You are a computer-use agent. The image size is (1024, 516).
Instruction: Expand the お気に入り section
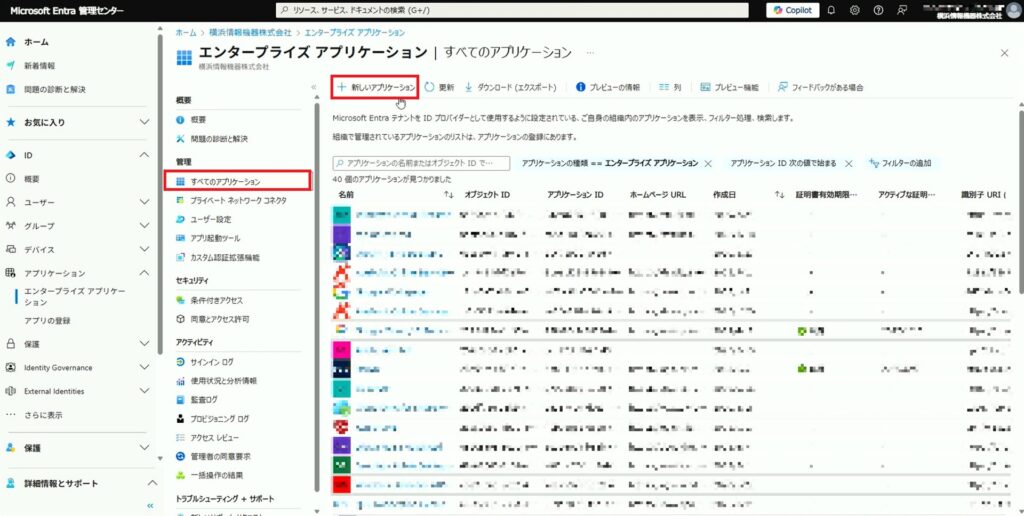click(x=144, y=122)
